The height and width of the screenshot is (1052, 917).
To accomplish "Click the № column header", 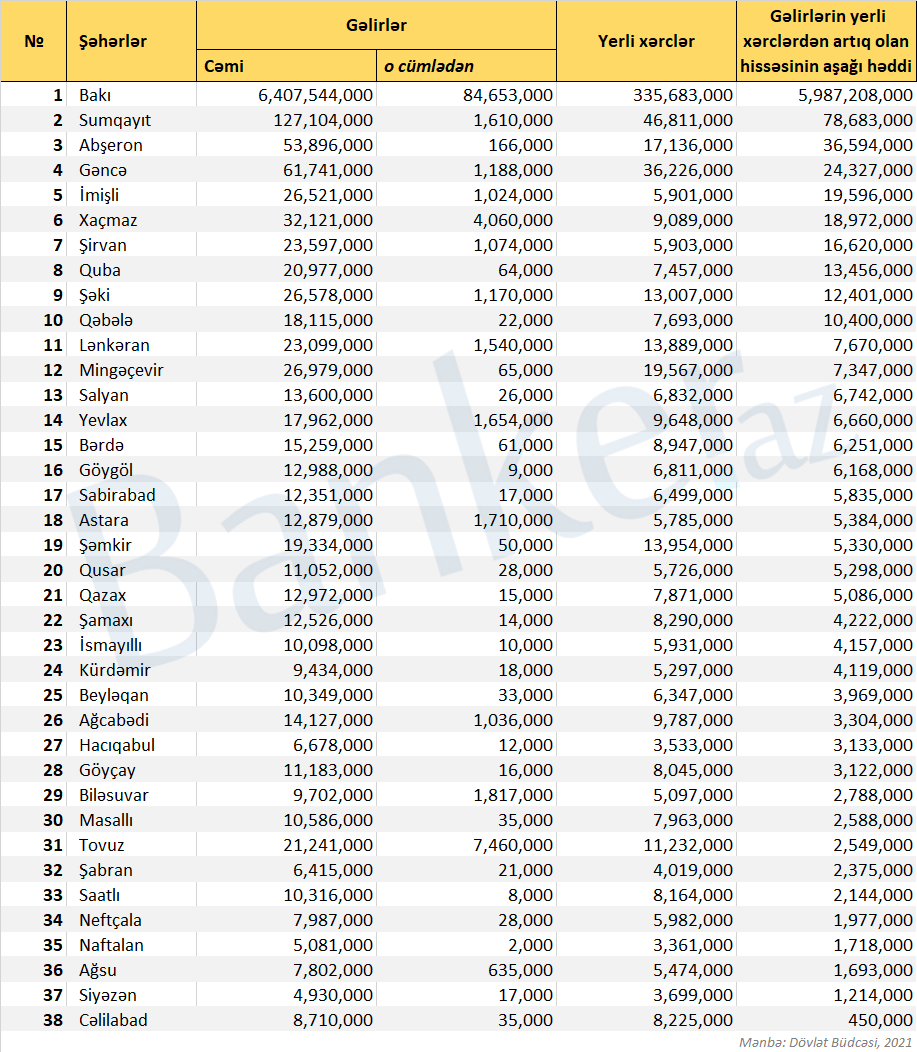I will click(x=34, y=41).
